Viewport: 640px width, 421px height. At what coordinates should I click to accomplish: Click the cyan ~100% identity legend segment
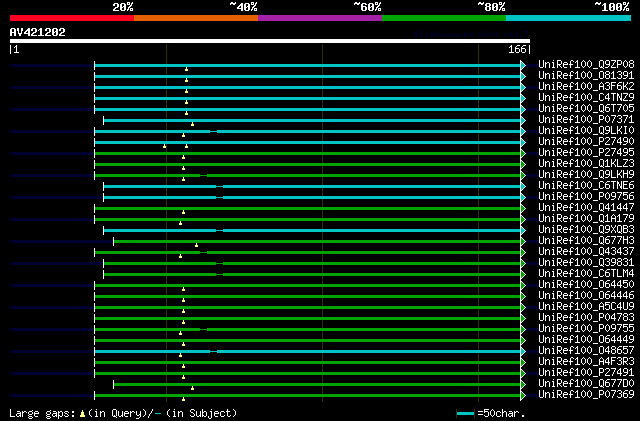pos(569,18)
